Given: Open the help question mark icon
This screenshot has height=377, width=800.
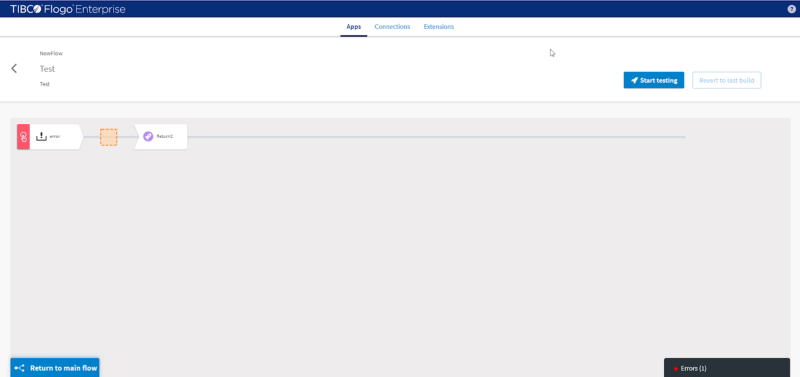Looking at the screenshot, I should pos(791,9).
